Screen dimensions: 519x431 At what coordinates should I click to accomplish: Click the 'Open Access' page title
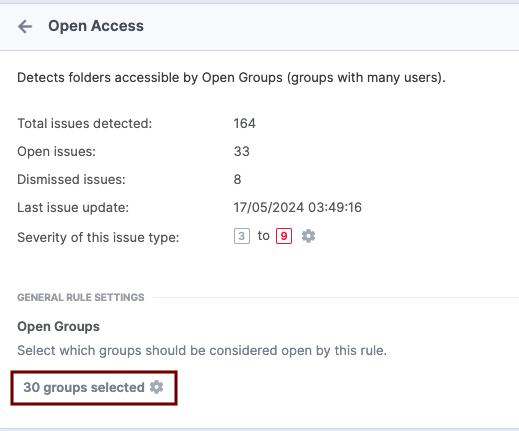coord(96,26)
